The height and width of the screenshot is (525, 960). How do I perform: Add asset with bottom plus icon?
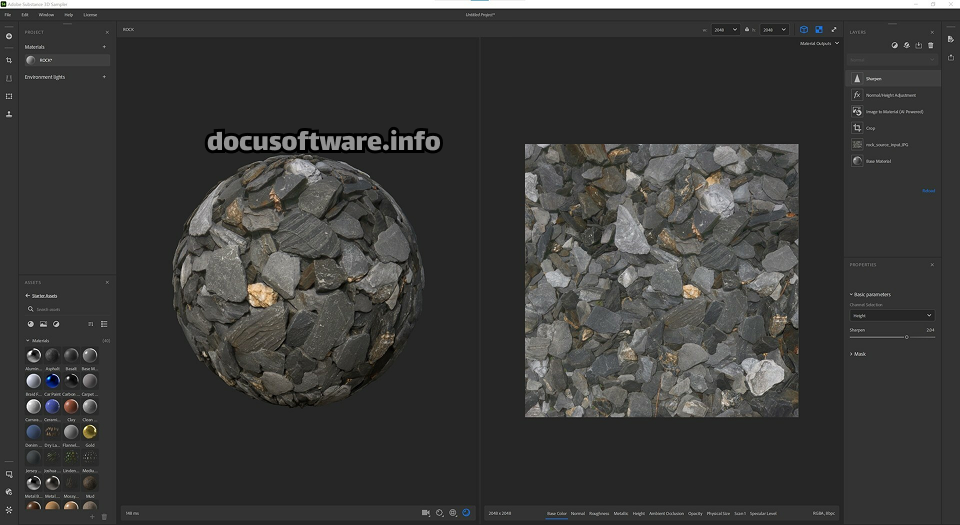pos(92,517)
